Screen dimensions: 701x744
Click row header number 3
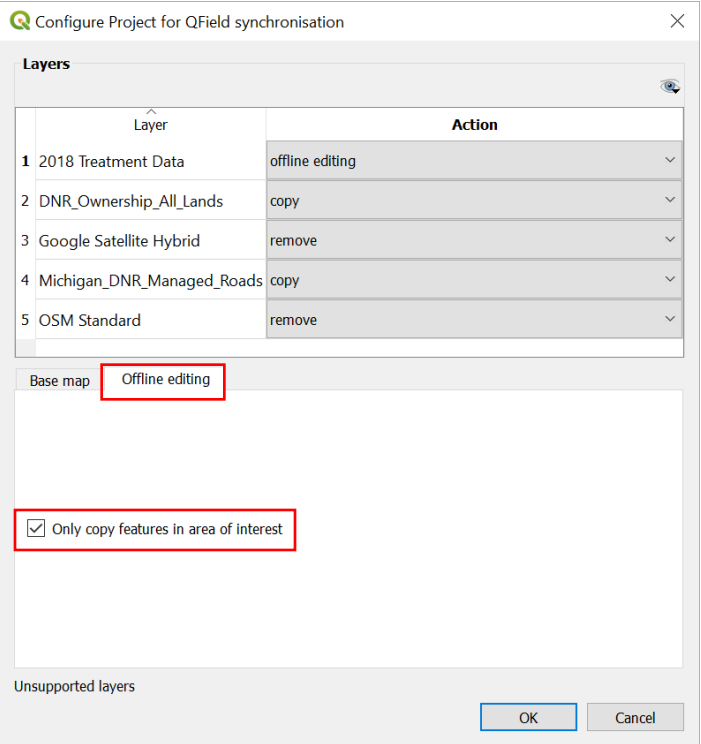pyautogui.click(x=26, y=241)
